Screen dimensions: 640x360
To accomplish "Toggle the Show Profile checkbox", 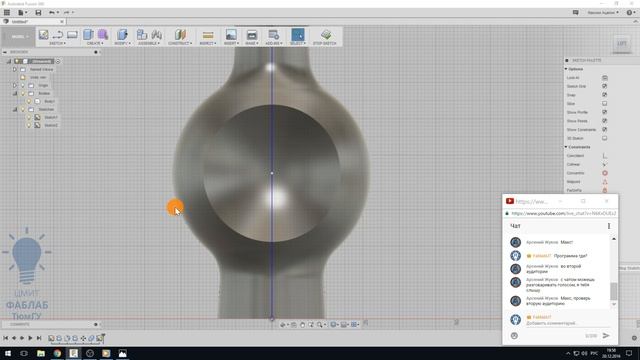I will pyautogui.click(x=604, y=112).
